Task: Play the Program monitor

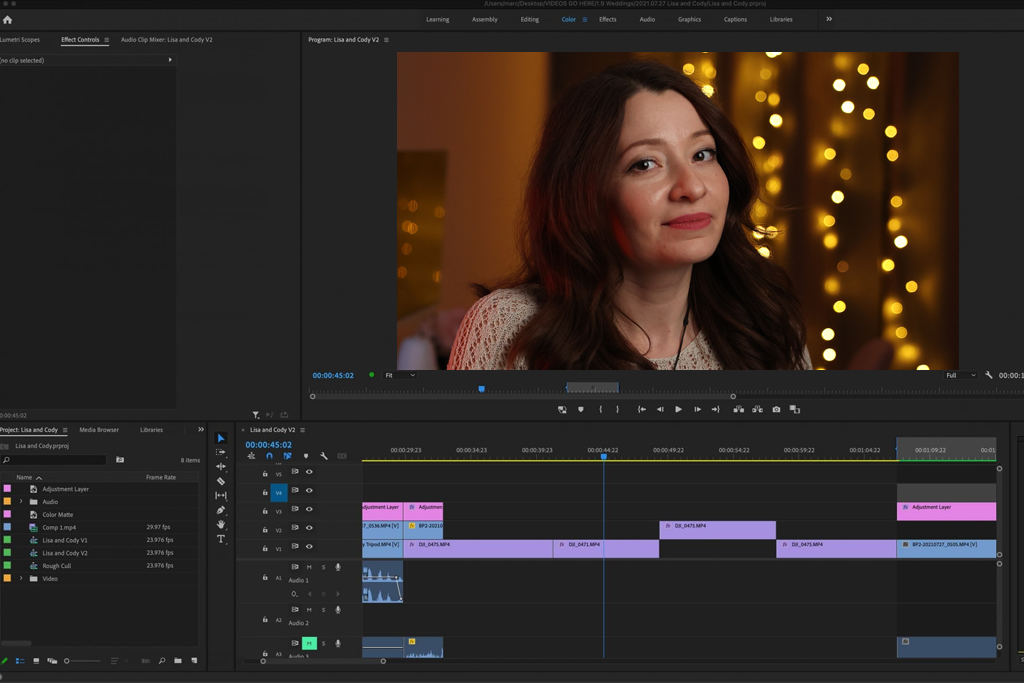Action: (x=679, y=409)
